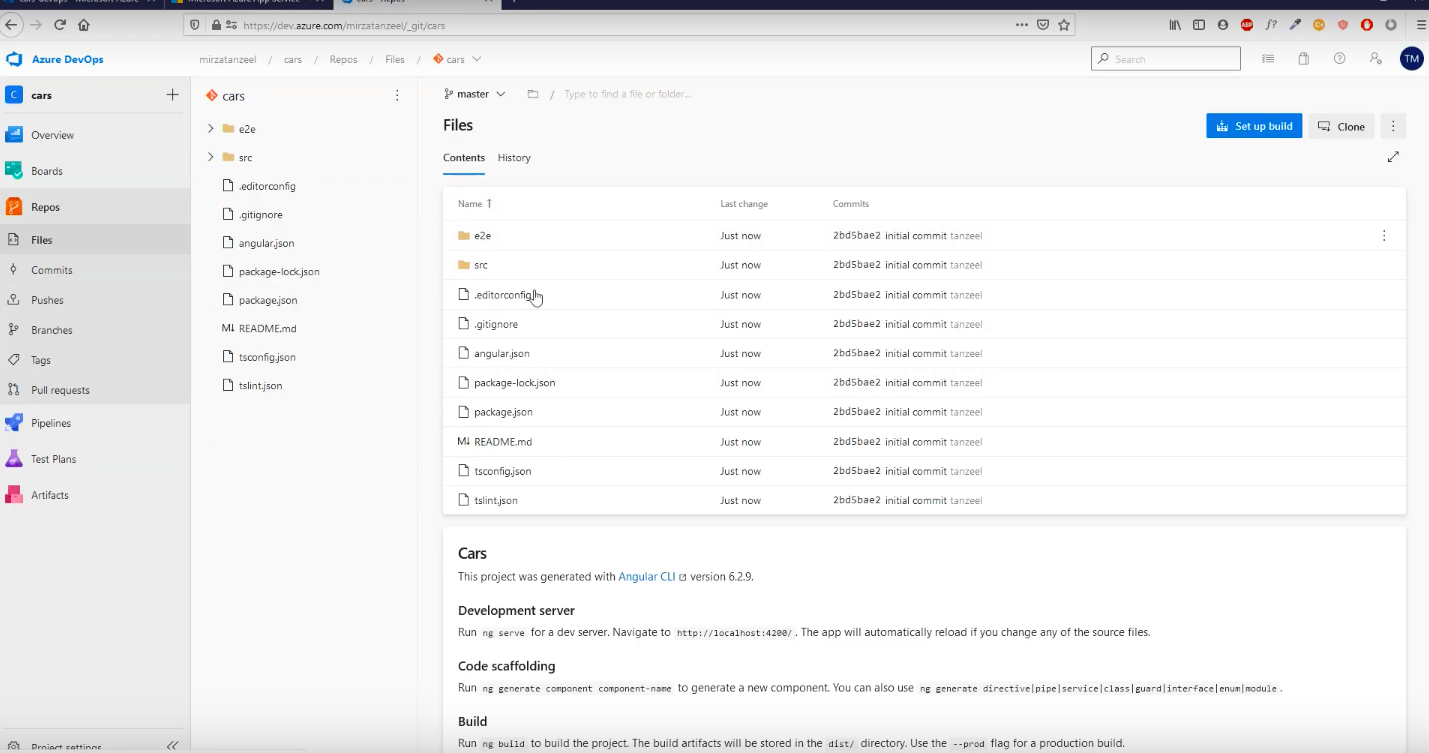Click the user settings icon in header
The image size is (1429, 753).
click(1376, 59)
